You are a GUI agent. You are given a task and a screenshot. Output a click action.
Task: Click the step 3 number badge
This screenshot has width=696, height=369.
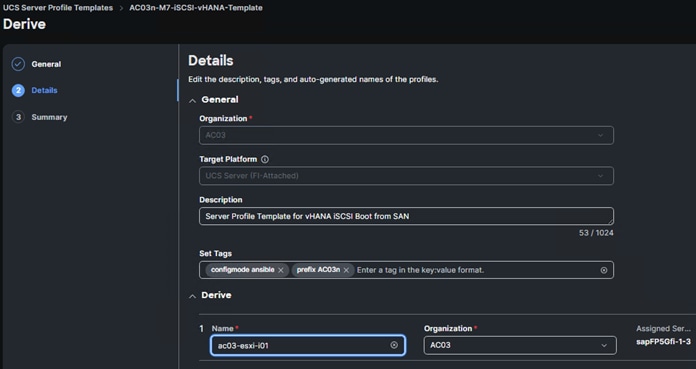18,117
